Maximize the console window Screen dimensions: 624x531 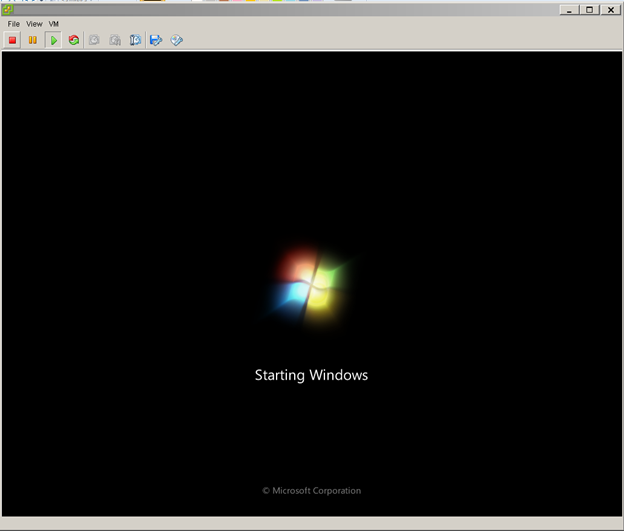589,10
